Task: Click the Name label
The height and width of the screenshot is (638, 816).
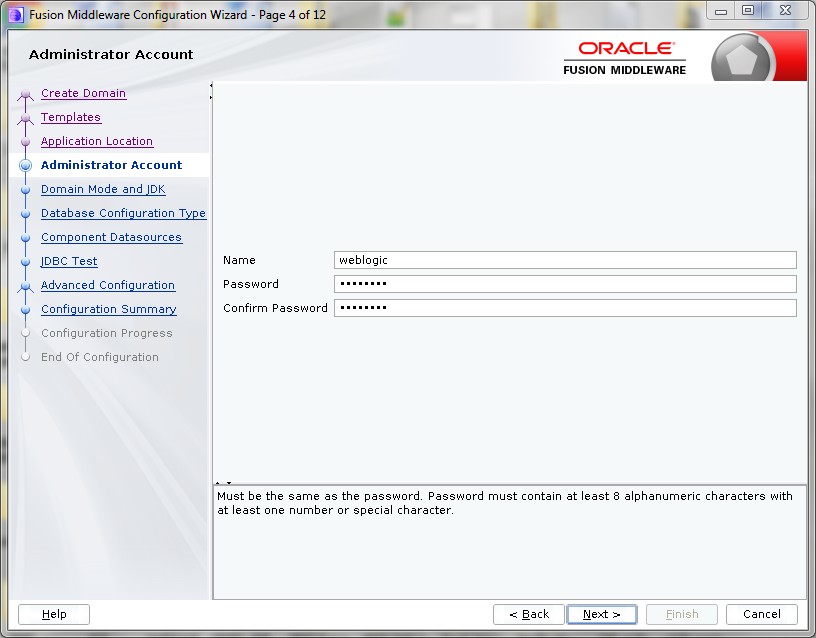Action: click(239, 260)
